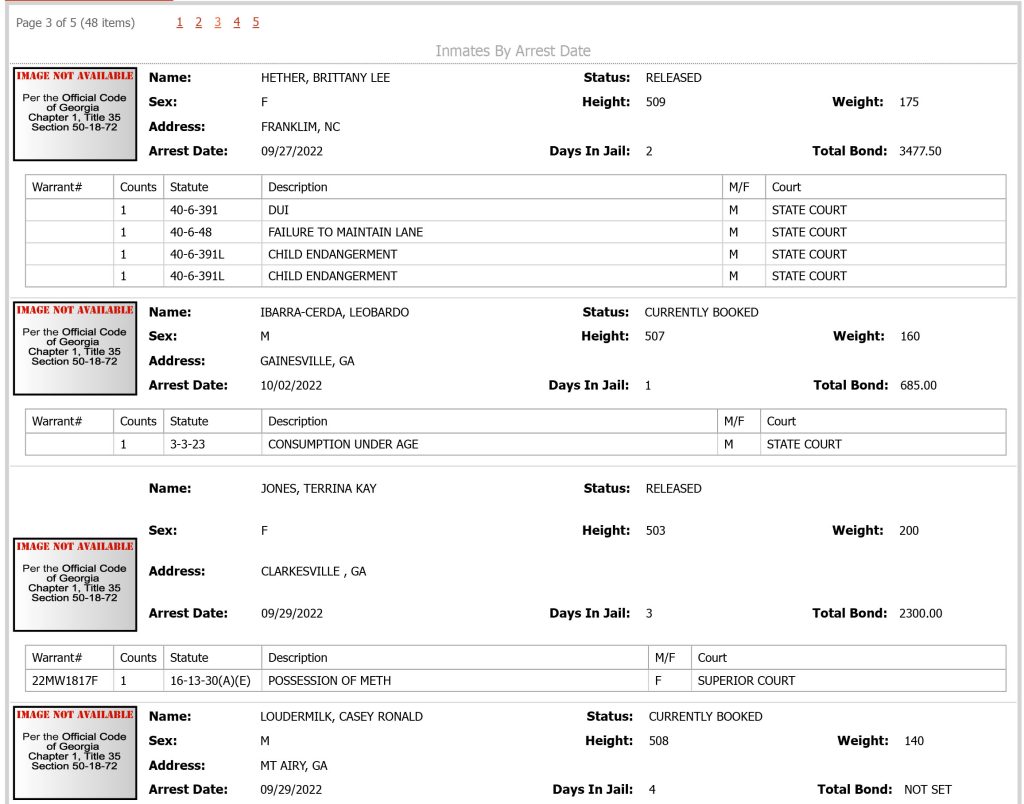Click Brittany Hether's unavailable image placeholder
The height and width of the screenshot is (804, 1024).
pos(75,114)
